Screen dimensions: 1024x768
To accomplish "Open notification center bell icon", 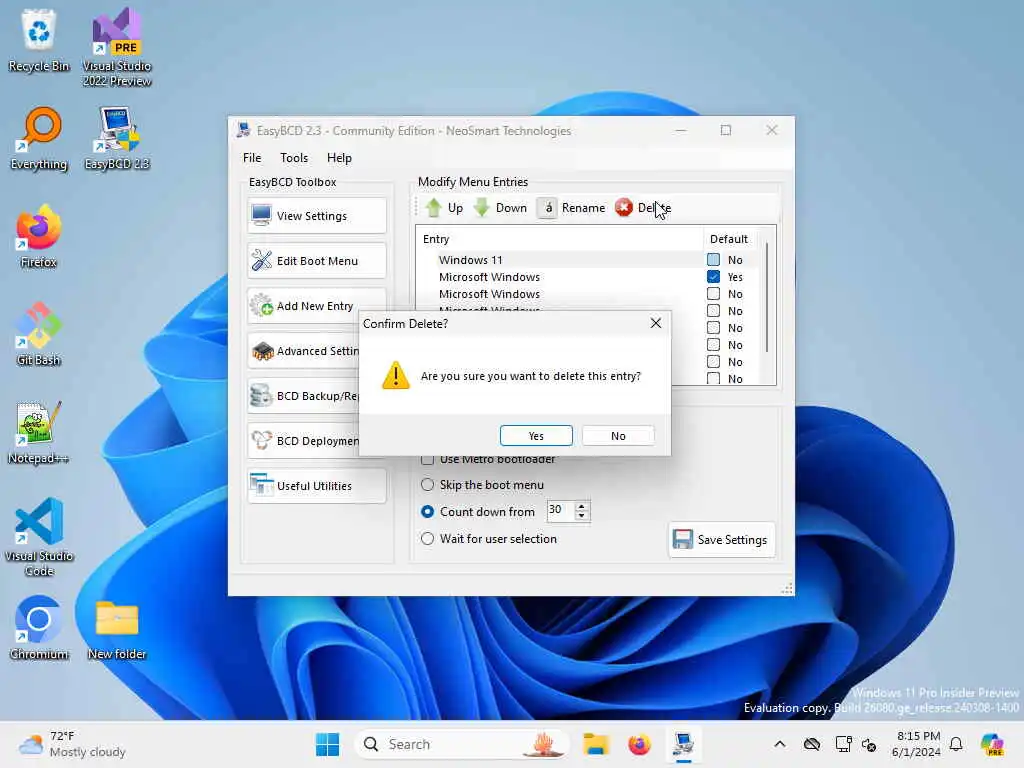I will (956, 744).
